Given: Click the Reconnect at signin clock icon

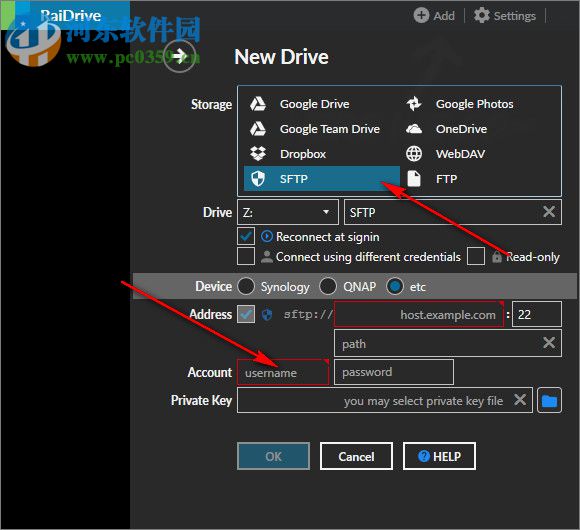Looking at the screenshot, I should coord(267,236).
